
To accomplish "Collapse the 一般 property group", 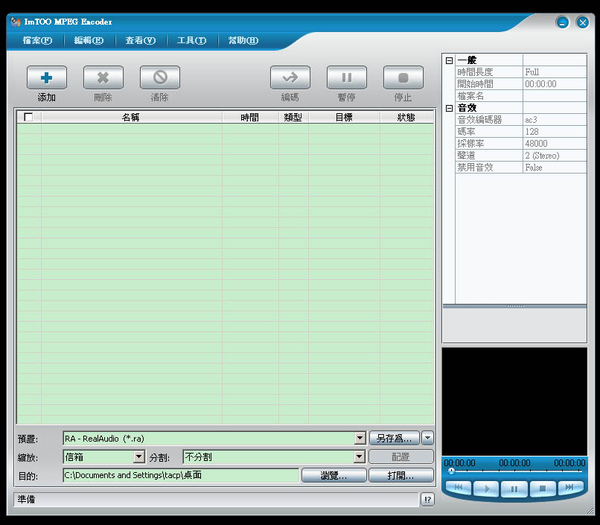I will click(449, 61).
